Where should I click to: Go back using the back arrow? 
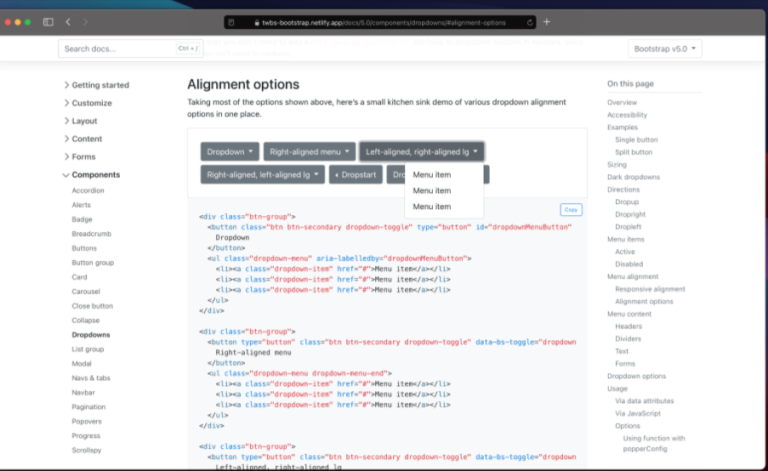coord(68,22)
